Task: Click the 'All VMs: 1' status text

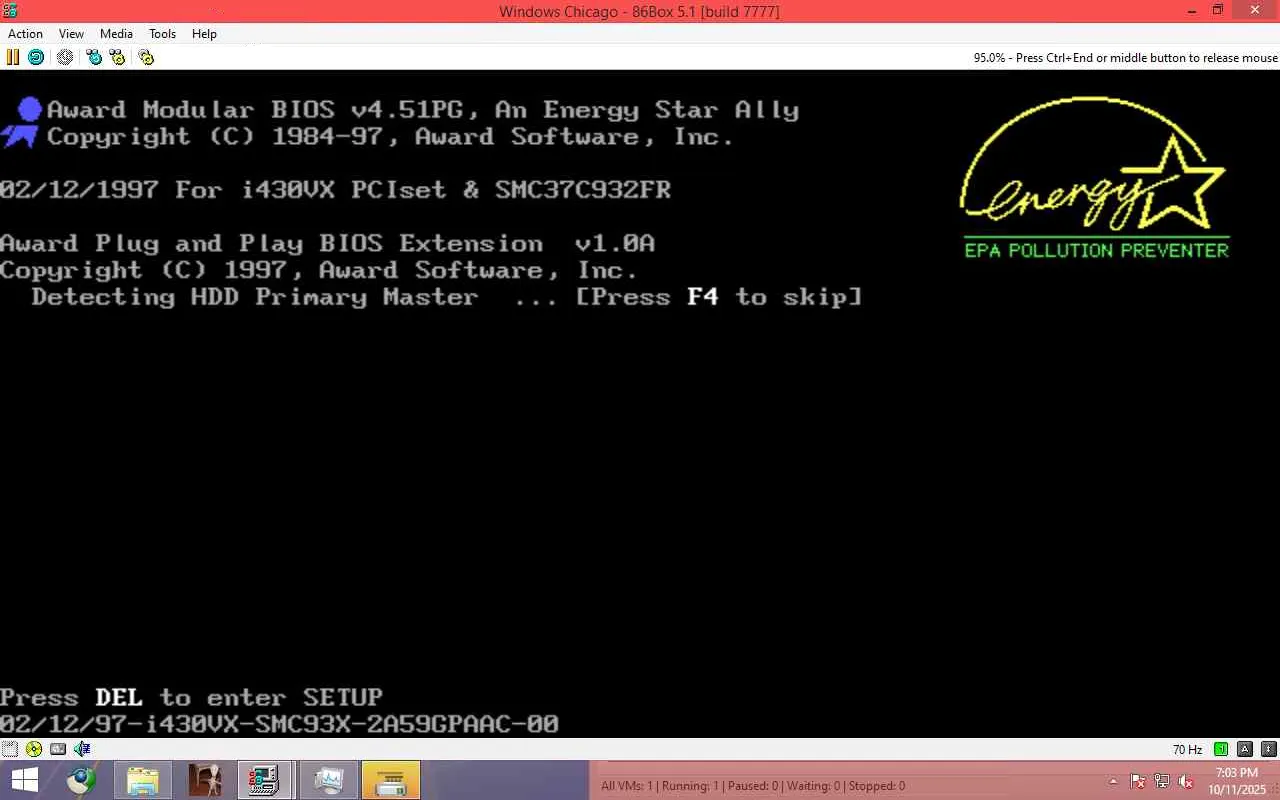Action: click(627, 786)
